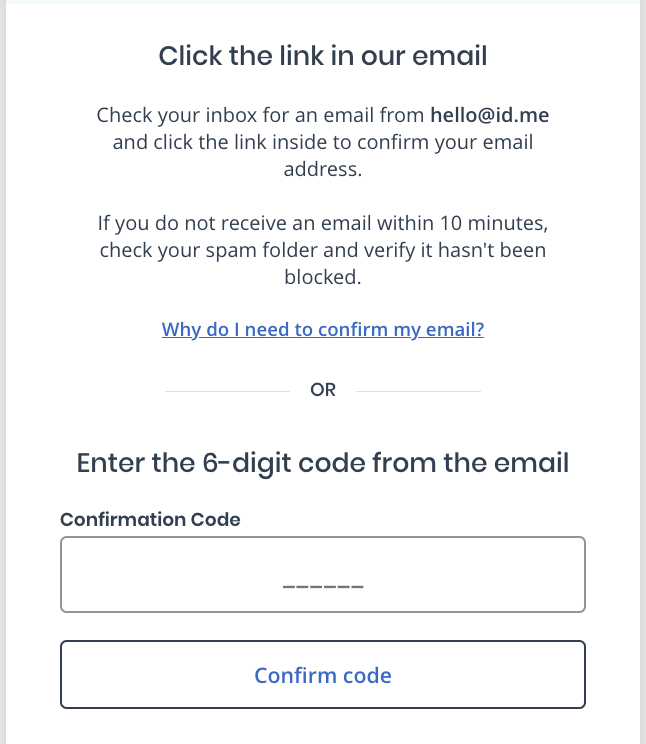Click the word 'address.' ending the first paragraph
The width and height of the screenshot is (646, 744).
tap(322, 169)
